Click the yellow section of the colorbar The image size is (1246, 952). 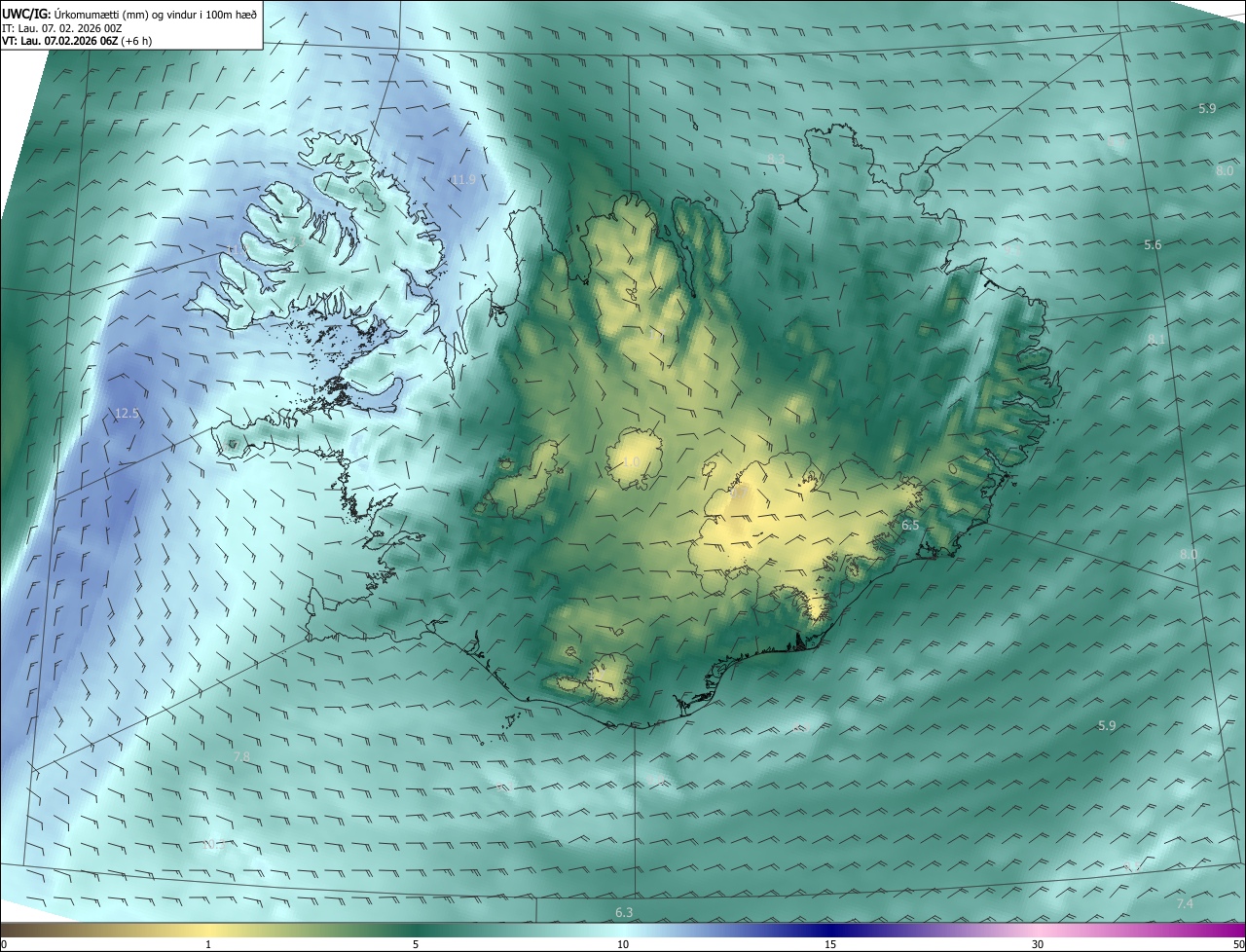pos(209,931)
